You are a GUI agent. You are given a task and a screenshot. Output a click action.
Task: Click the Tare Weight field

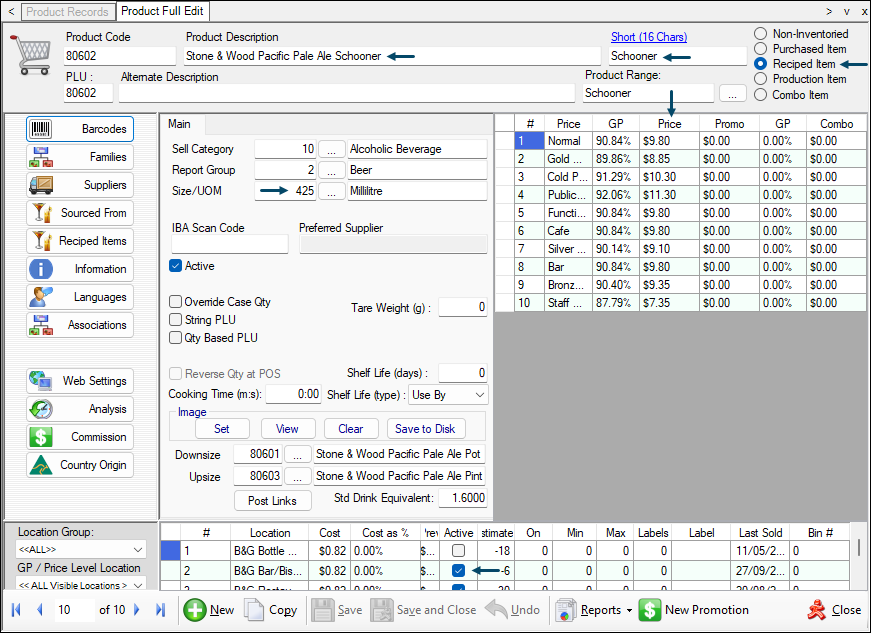(x=463, y=307)
